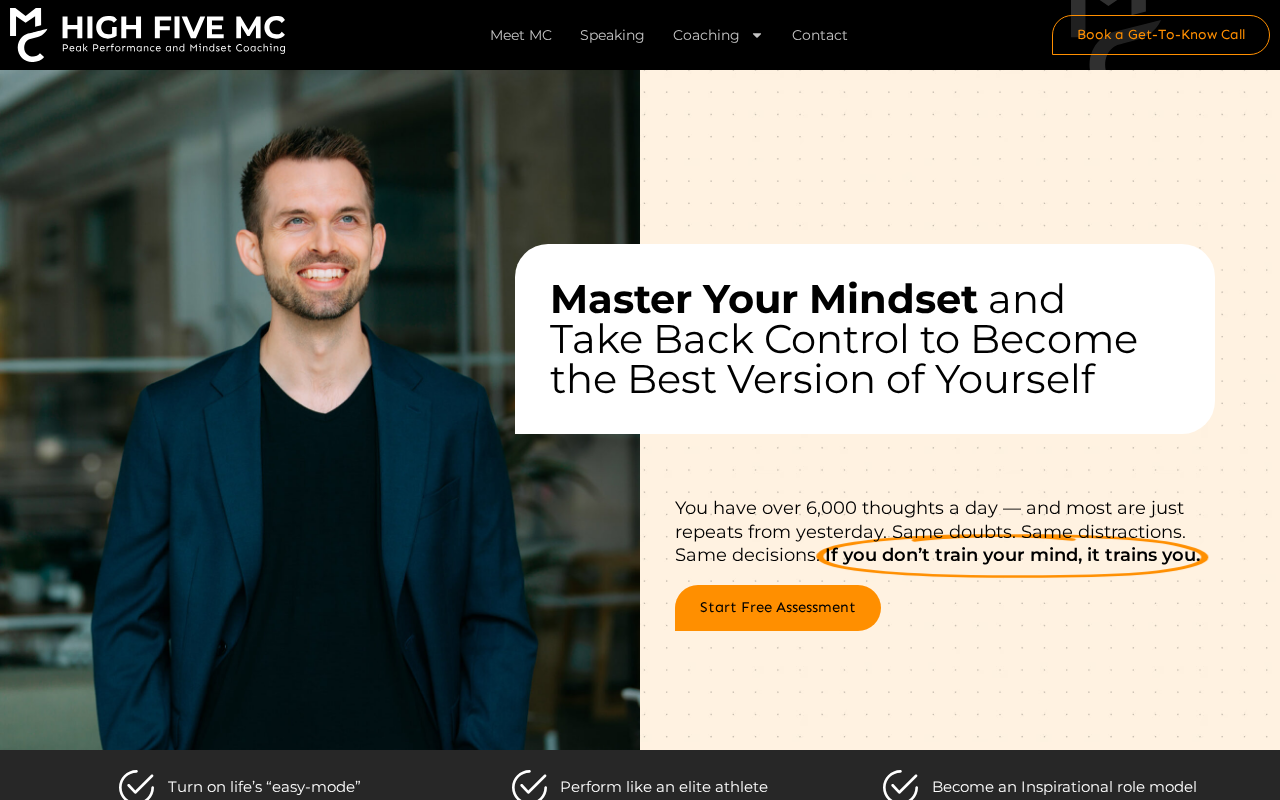This screenshot has height=800, width=1280.
Task: Click the MC logo icon in header
Action: pyautogui.click(x=28, y=35)
